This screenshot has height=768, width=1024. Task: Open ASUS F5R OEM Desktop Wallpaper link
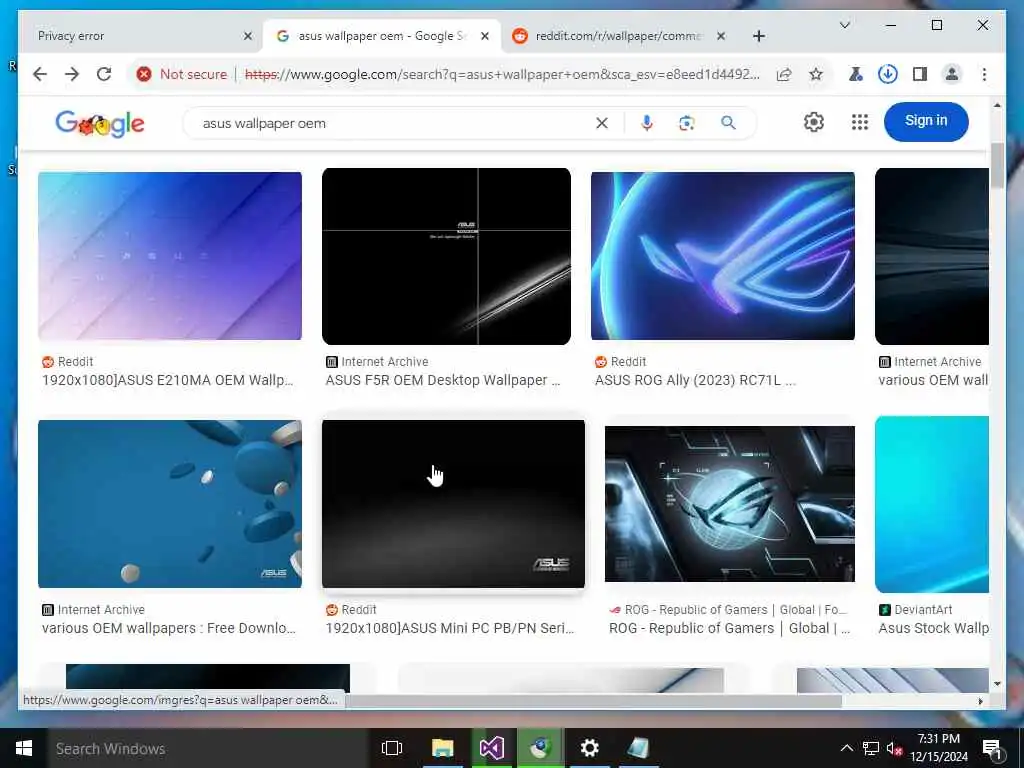point(443,380)
